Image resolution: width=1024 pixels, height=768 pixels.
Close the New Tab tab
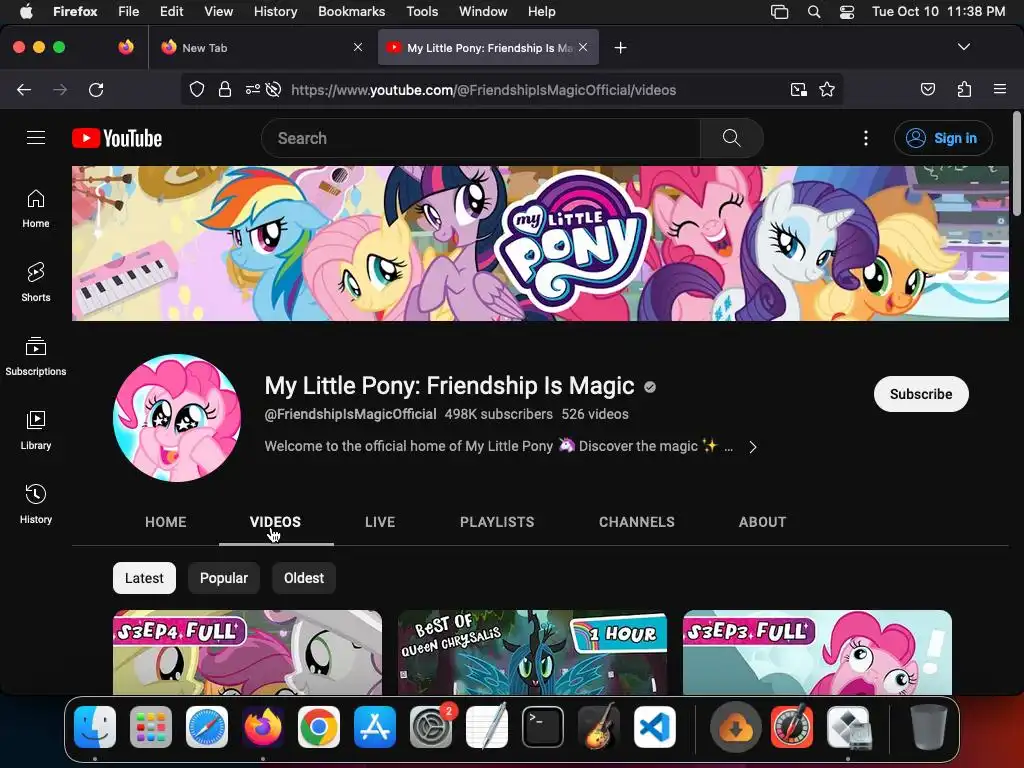point(358,47)
